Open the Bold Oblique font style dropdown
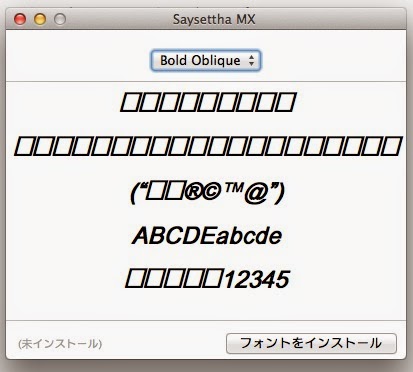Image resolution: width=413 pixels, height=372 pixels. [x=206, y=61]
